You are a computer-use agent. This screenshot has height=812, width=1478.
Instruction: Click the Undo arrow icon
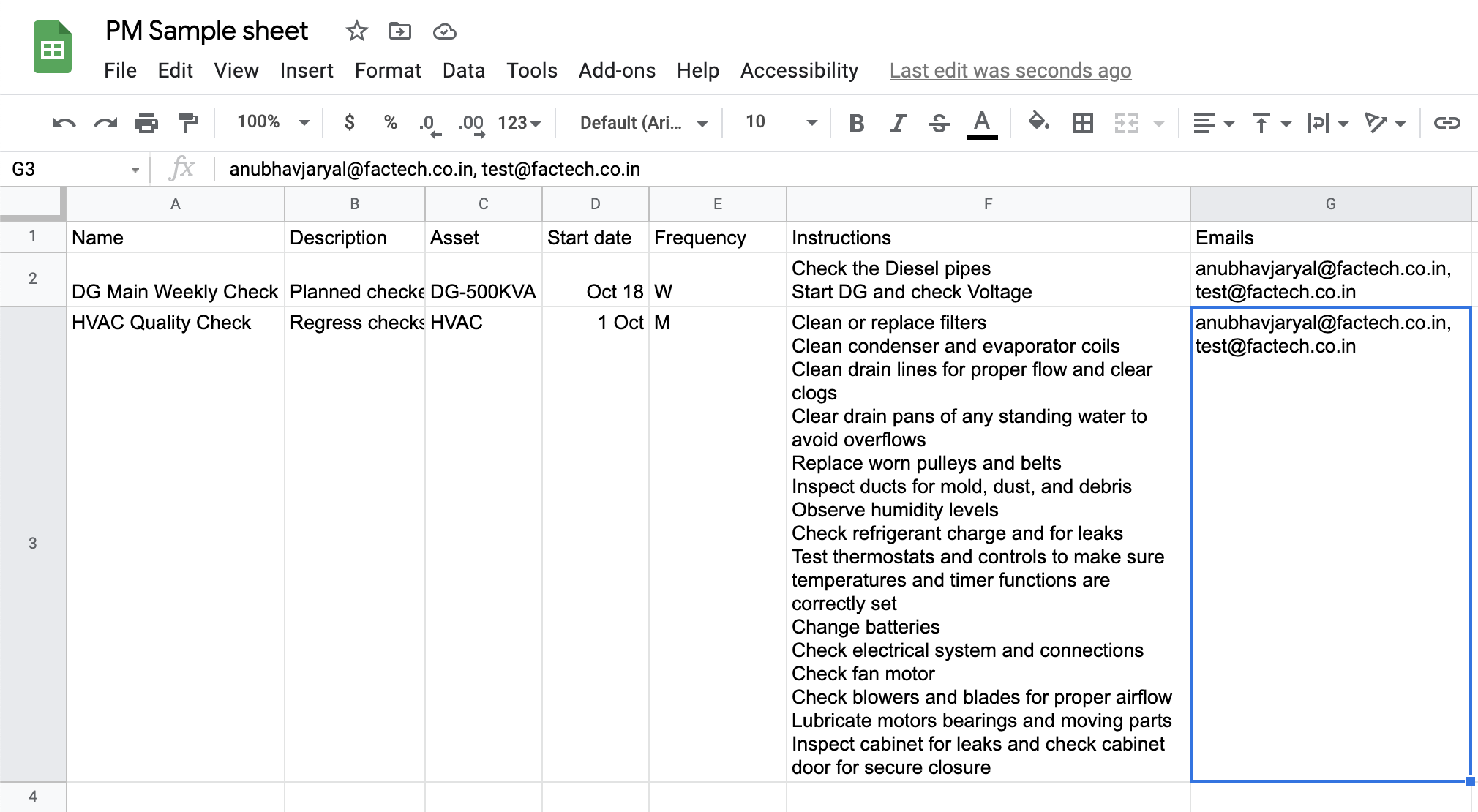tap(64, 123)
